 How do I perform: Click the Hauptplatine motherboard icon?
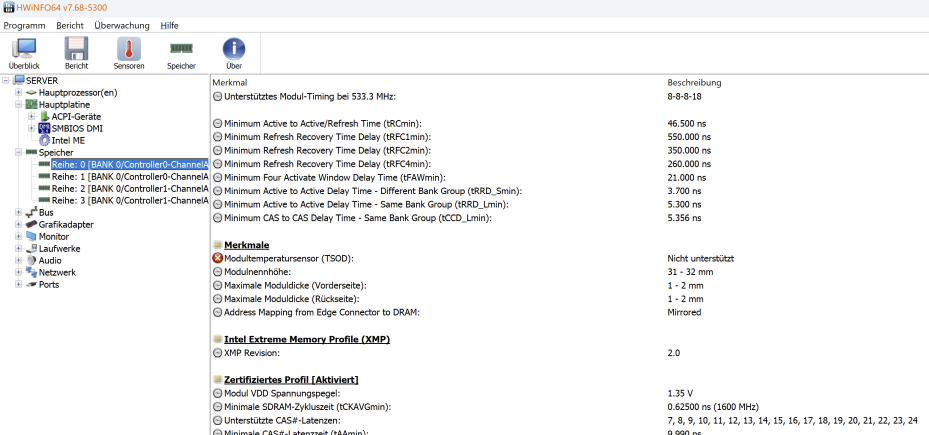32,105
